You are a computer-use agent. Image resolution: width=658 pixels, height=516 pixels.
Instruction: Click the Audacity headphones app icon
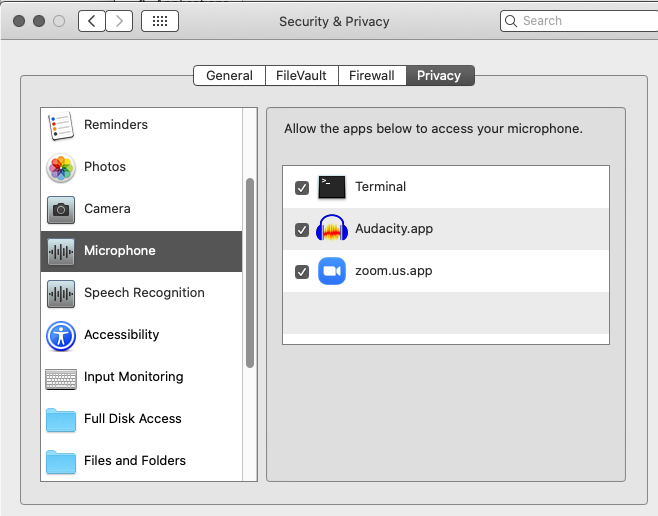332,228
